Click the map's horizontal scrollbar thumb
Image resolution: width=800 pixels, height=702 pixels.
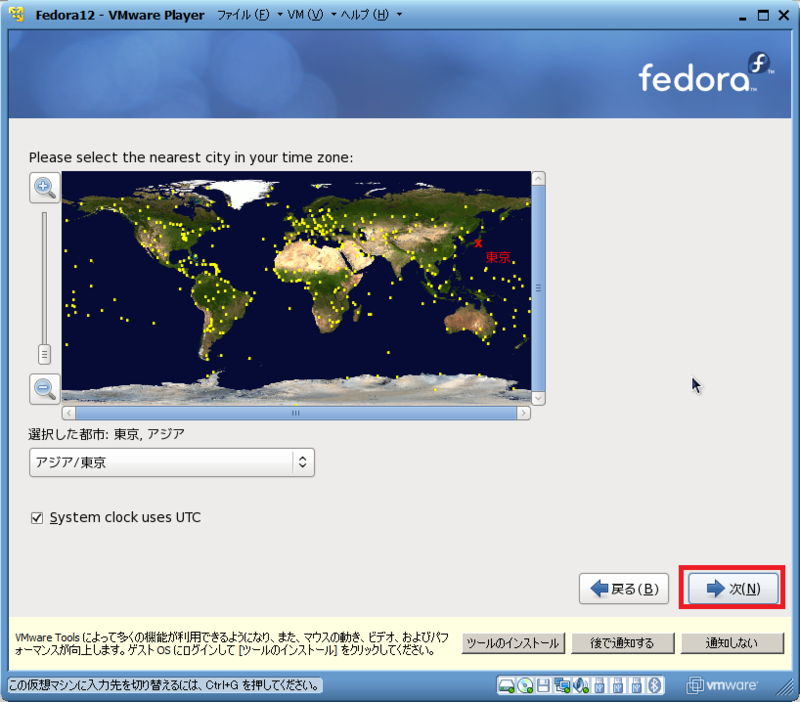(x=296, y=413)
